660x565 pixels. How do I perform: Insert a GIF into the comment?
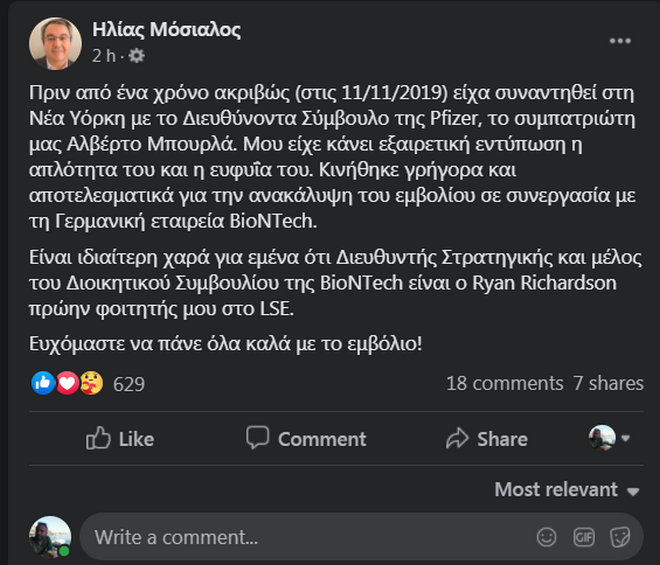(x=584, y=537)
